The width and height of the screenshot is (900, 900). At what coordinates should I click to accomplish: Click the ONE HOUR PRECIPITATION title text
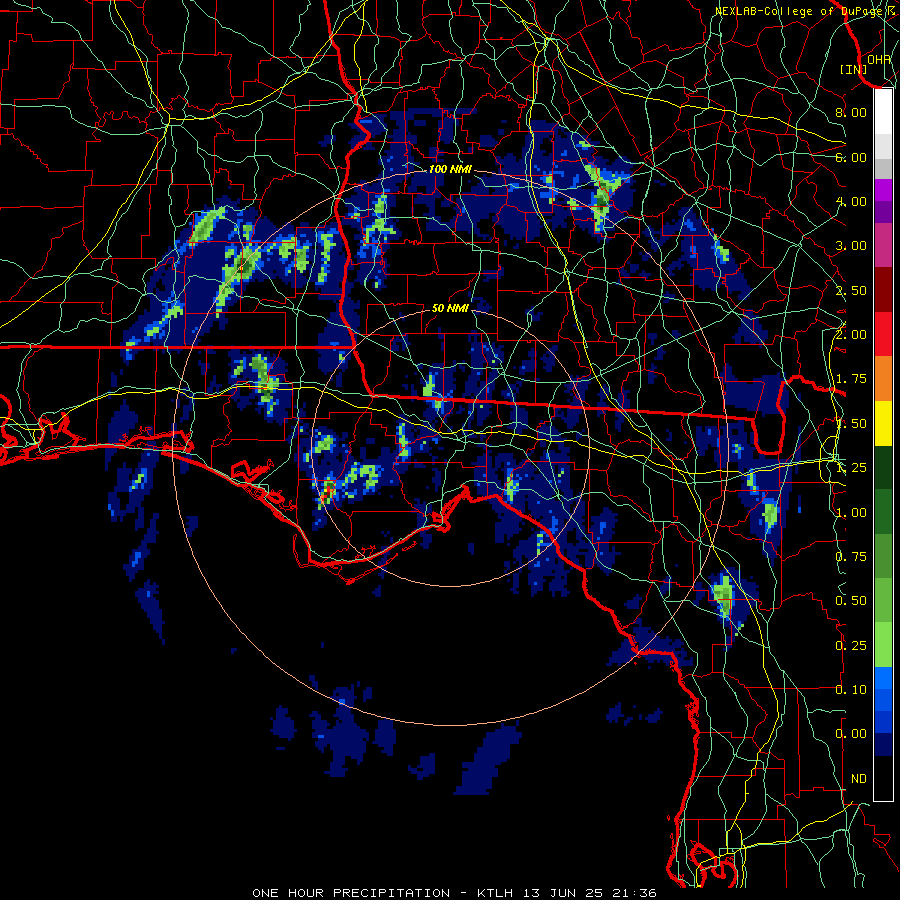coord(351,893)
